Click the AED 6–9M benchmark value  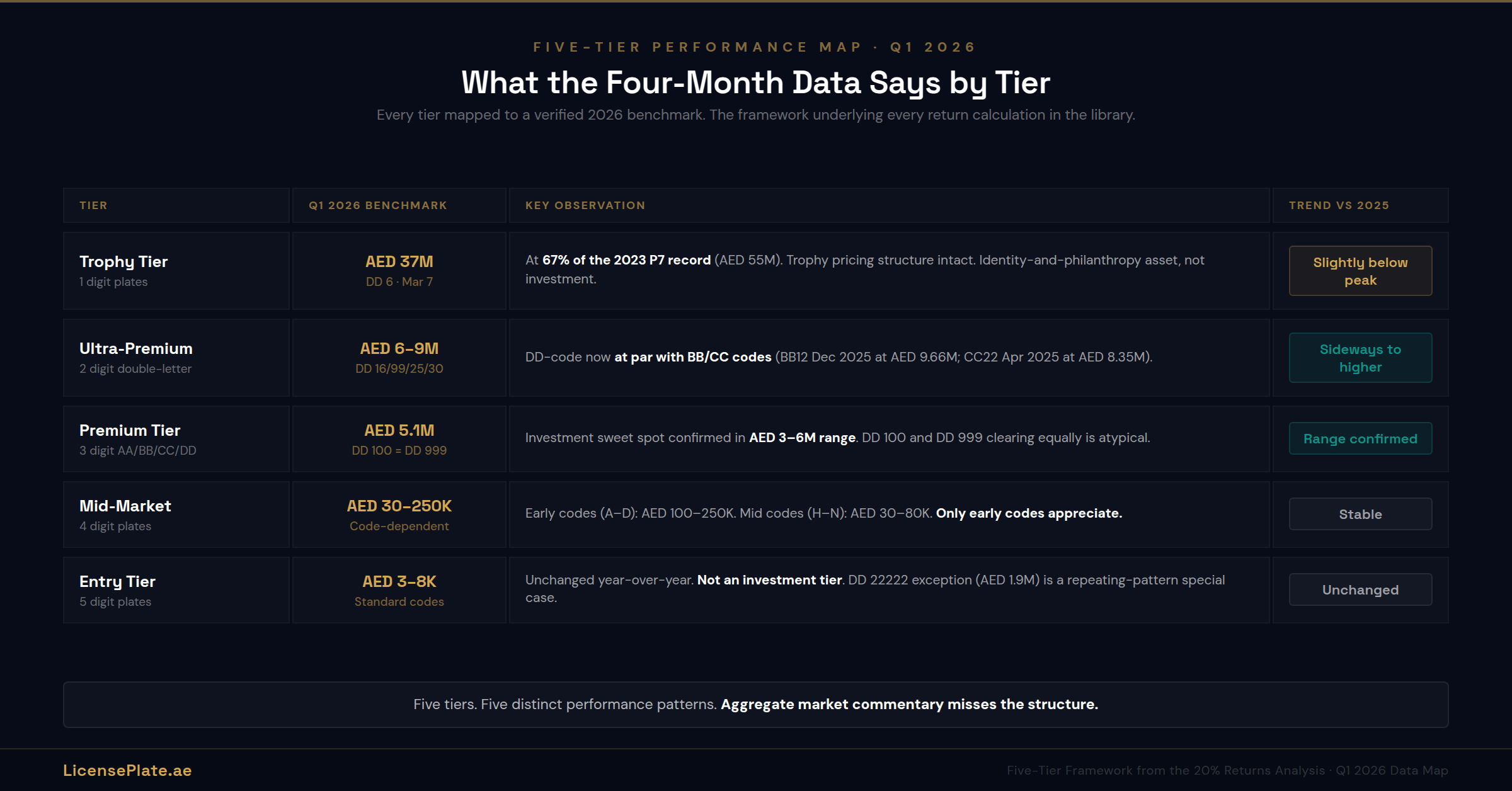coord(399,348)
